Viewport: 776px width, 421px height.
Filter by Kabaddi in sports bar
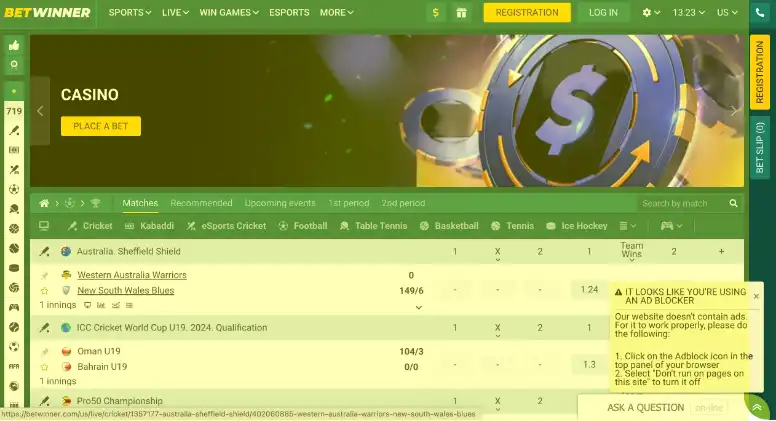[x=149, y=226]
